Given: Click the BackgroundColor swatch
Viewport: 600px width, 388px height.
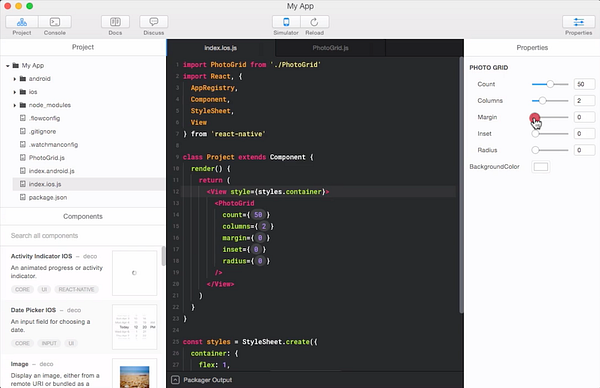Looking at the screenshot, I should click(541, 167).
